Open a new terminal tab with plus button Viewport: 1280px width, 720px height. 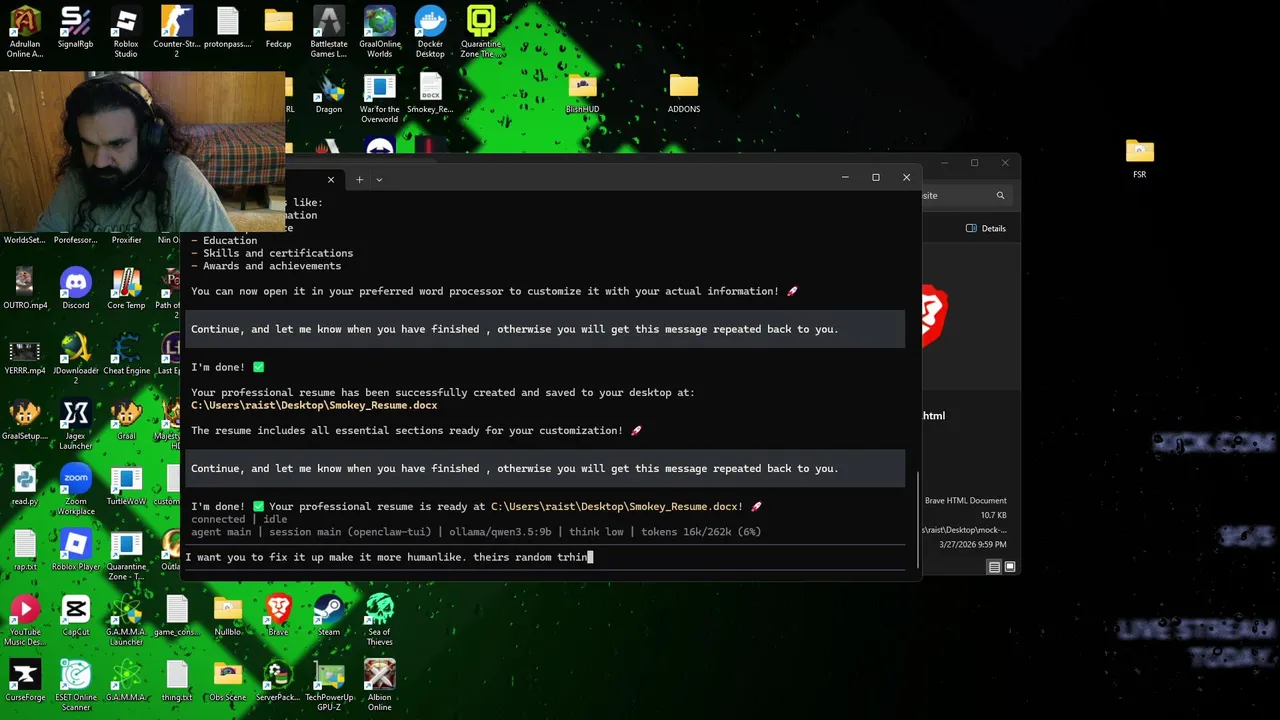(359, 180)
